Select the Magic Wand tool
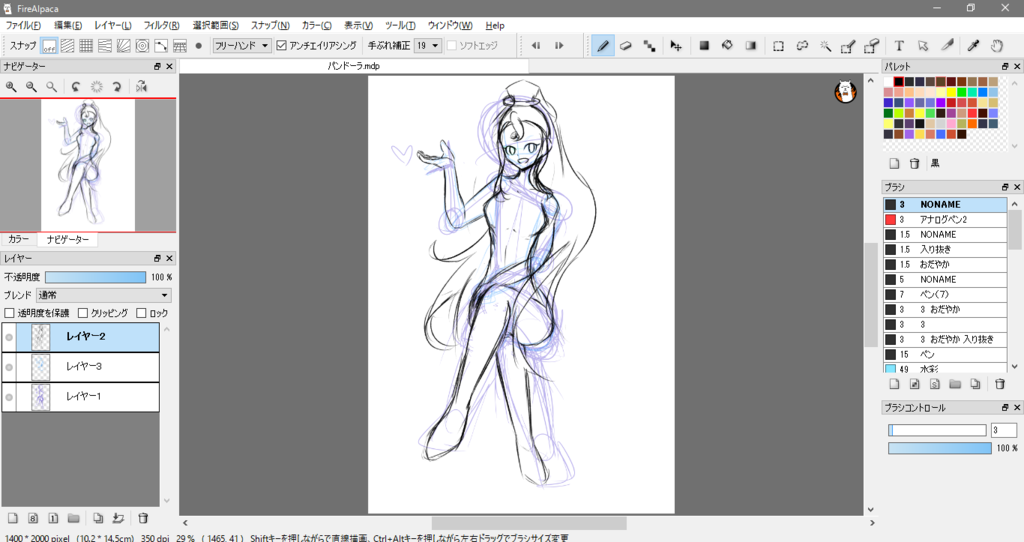The height and width of the screenshot is (542, 1024). (825, 46)
